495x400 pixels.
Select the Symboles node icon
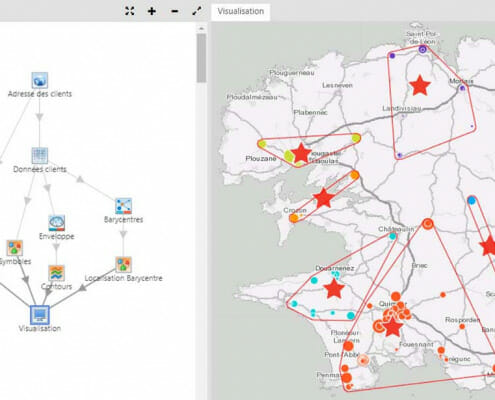coord(15,248)
